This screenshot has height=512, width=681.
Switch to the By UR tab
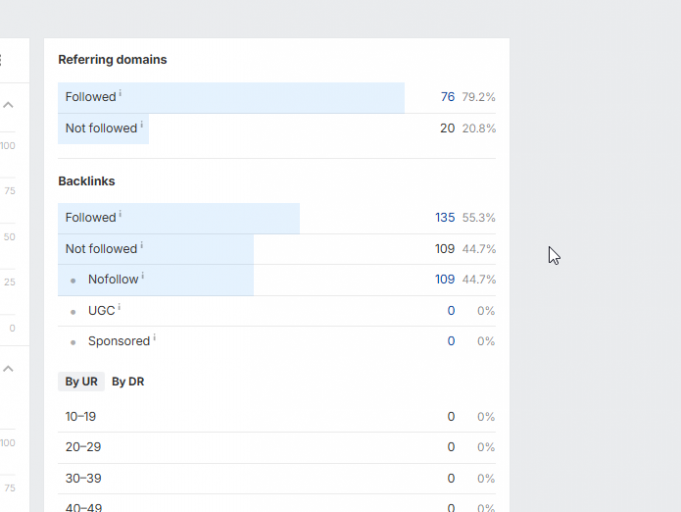[81, 382]
